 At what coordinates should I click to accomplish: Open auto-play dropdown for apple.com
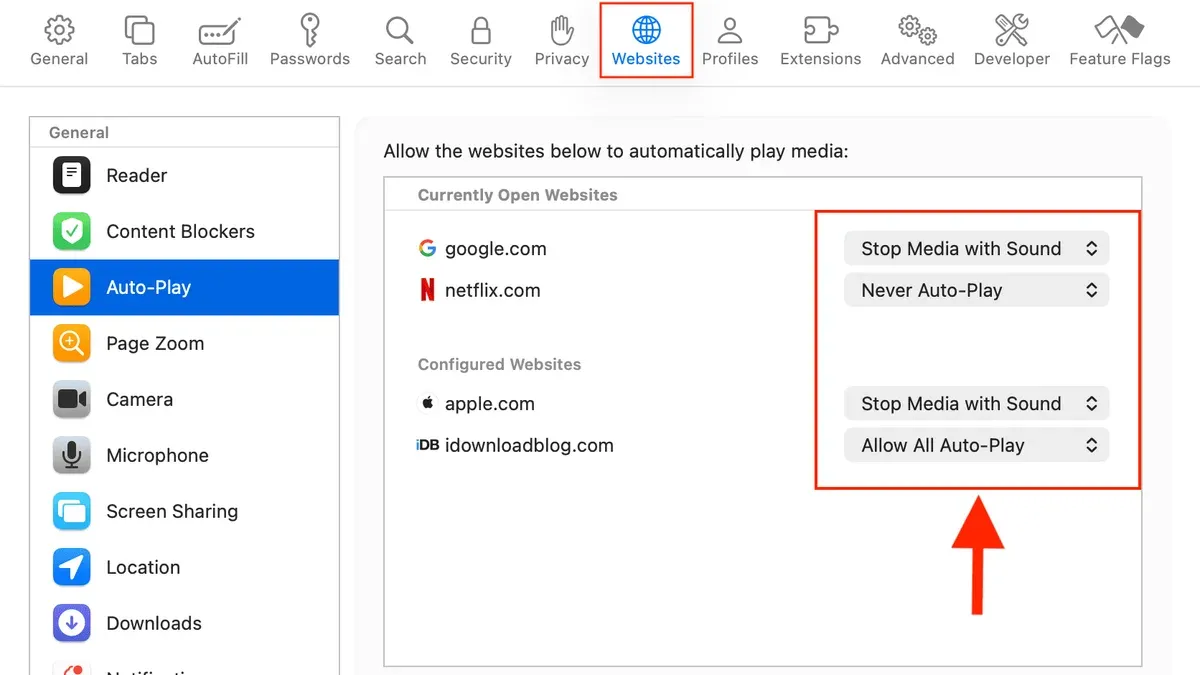coord(977,404)
